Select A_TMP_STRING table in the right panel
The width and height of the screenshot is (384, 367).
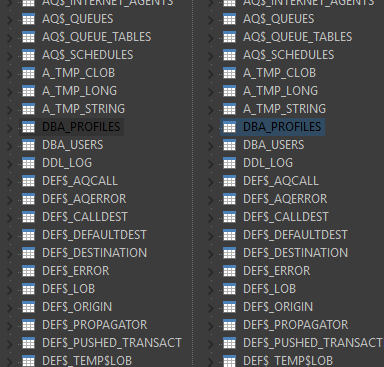[x=284, y=109]
